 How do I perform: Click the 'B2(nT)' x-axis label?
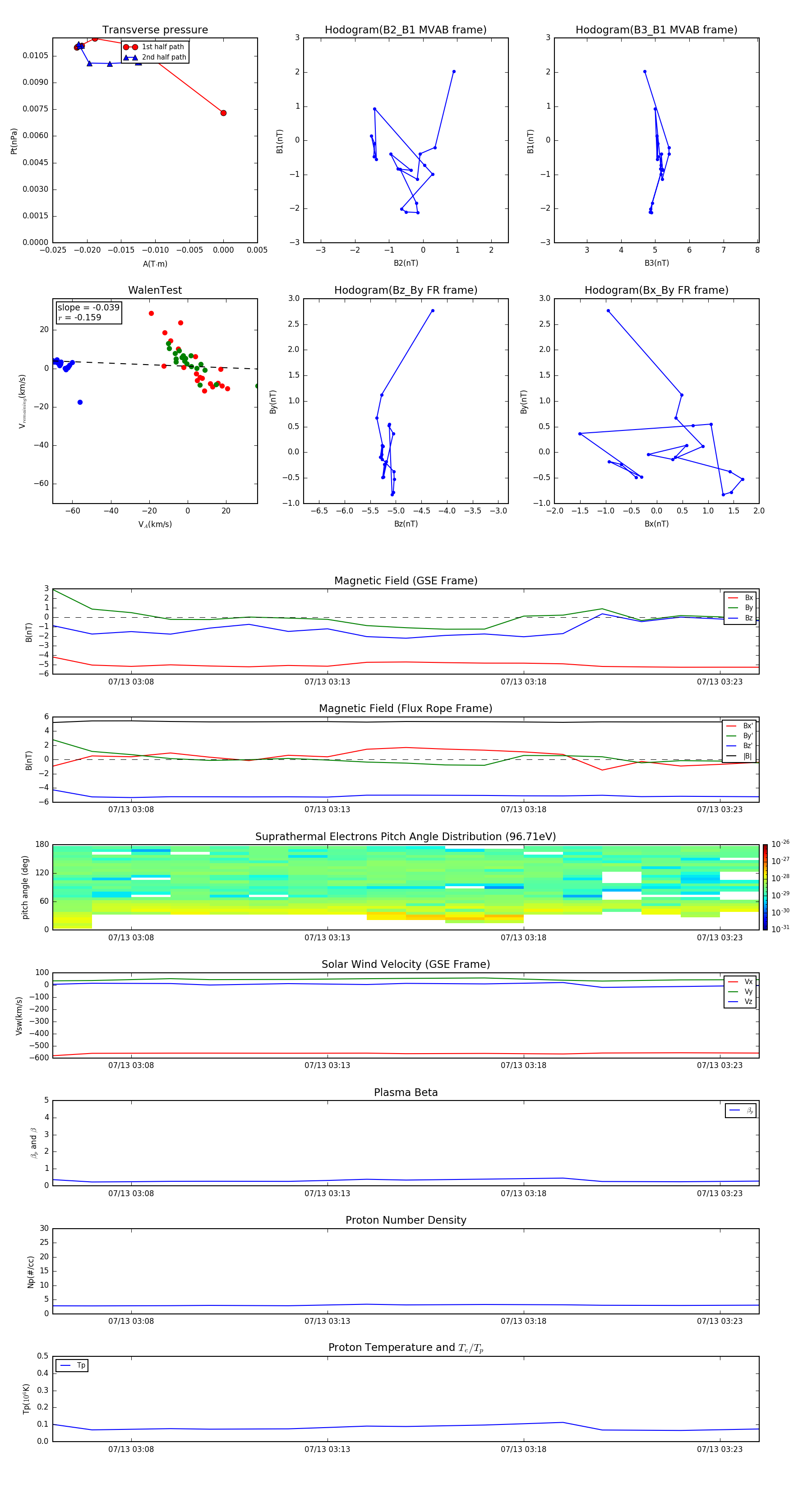406,263
